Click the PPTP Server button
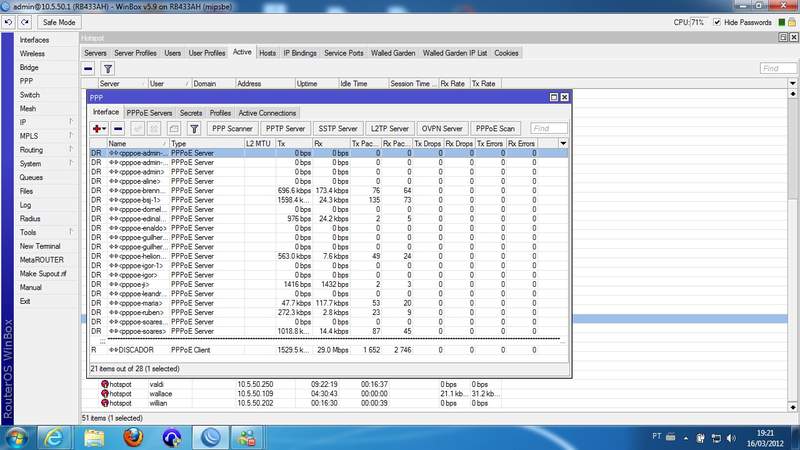800x450 pixels. tap(284, 129)
